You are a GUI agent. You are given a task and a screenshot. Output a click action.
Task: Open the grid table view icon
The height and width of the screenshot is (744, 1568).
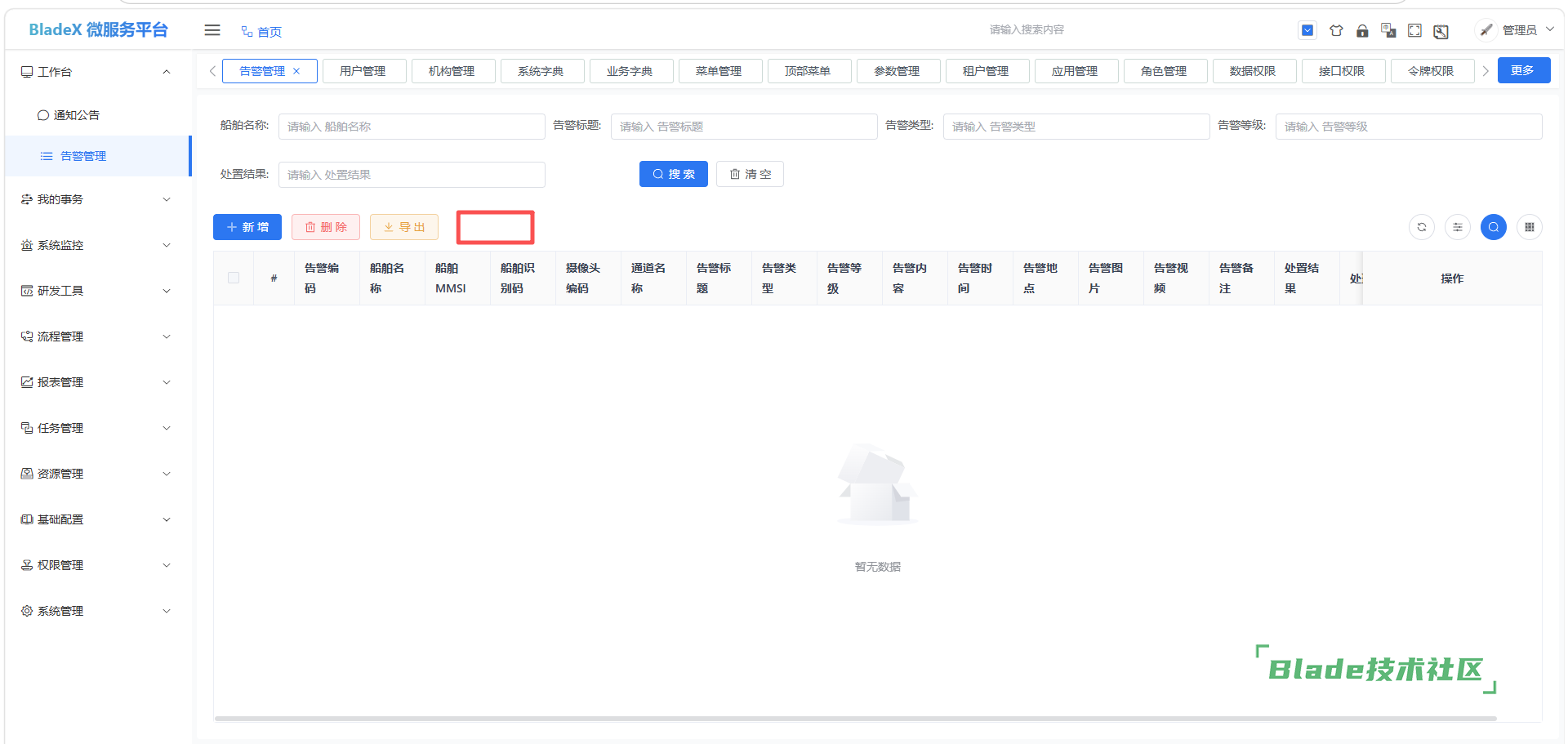click(1530, 227)
